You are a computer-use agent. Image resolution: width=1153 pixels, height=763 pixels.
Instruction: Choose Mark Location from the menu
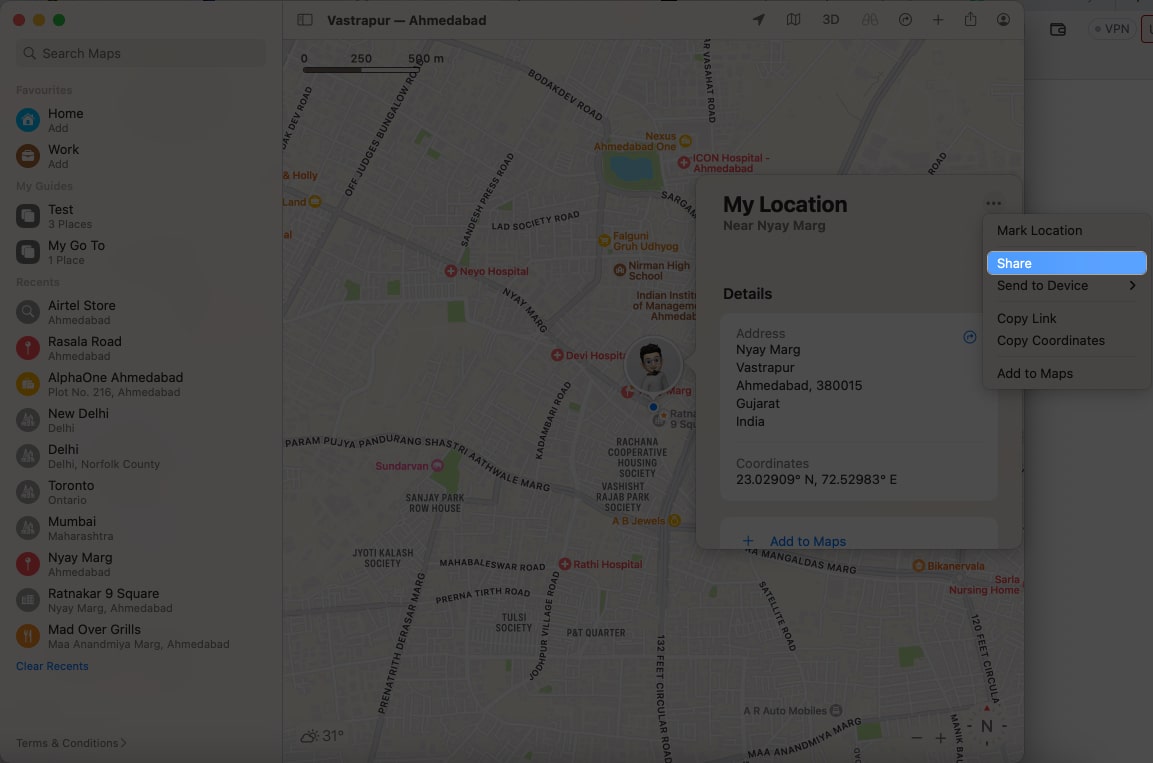[x=1066, y=231]
